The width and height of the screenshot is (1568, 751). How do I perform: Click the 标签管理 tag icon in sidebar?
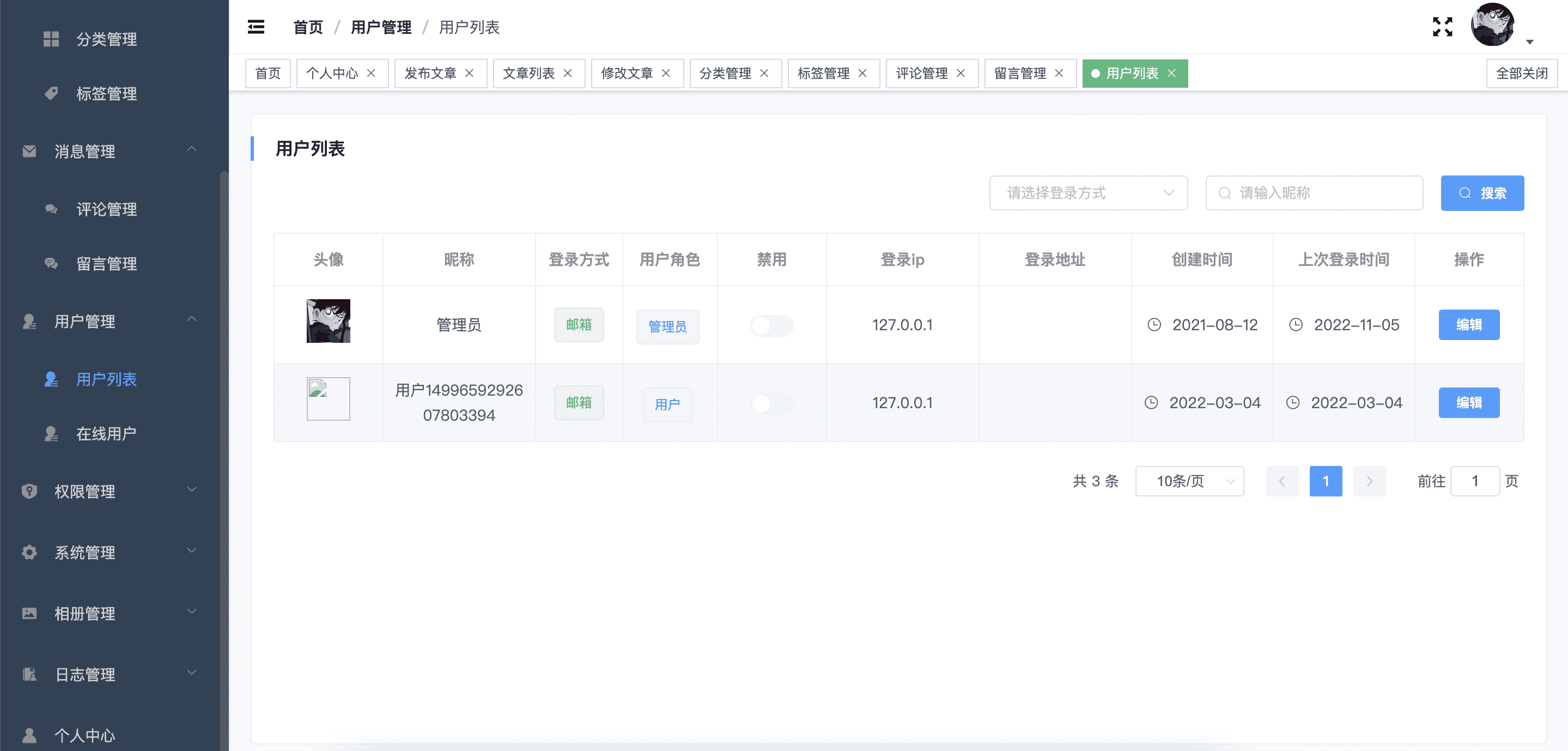[x=51, y=93]
